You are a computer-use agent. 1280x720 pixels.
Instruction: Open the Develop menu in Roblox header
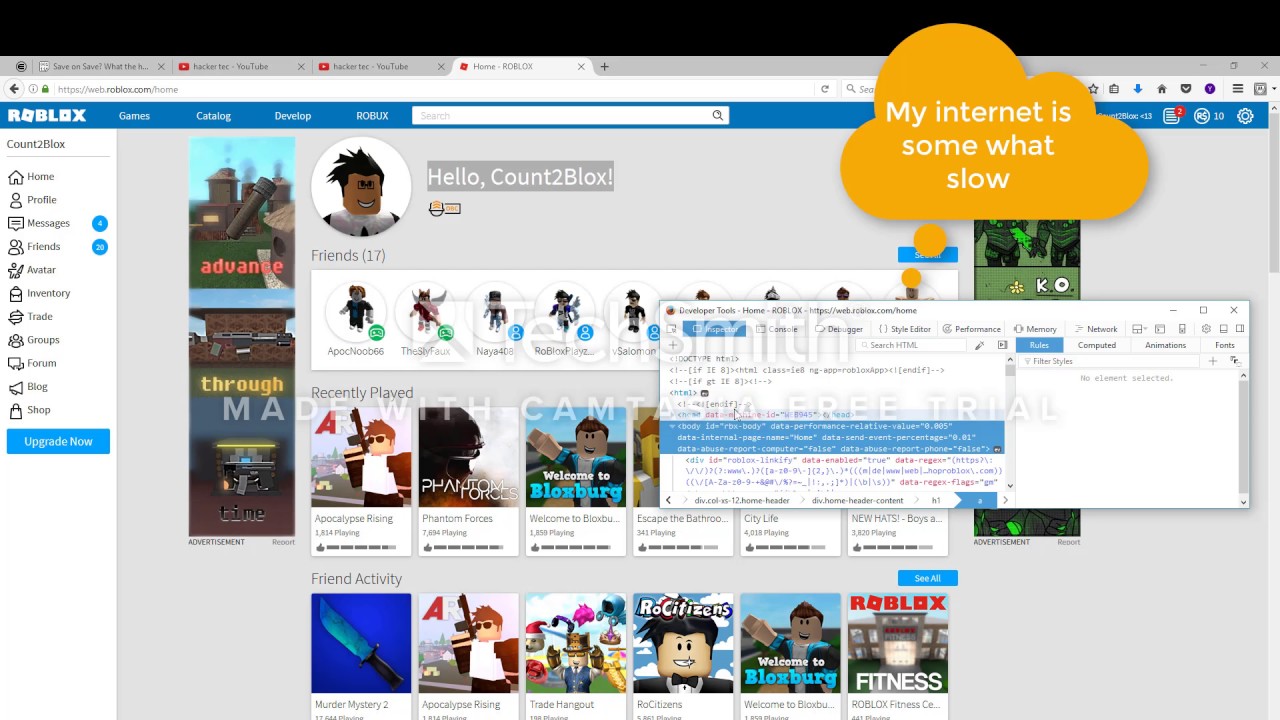(x=293, y=116)
